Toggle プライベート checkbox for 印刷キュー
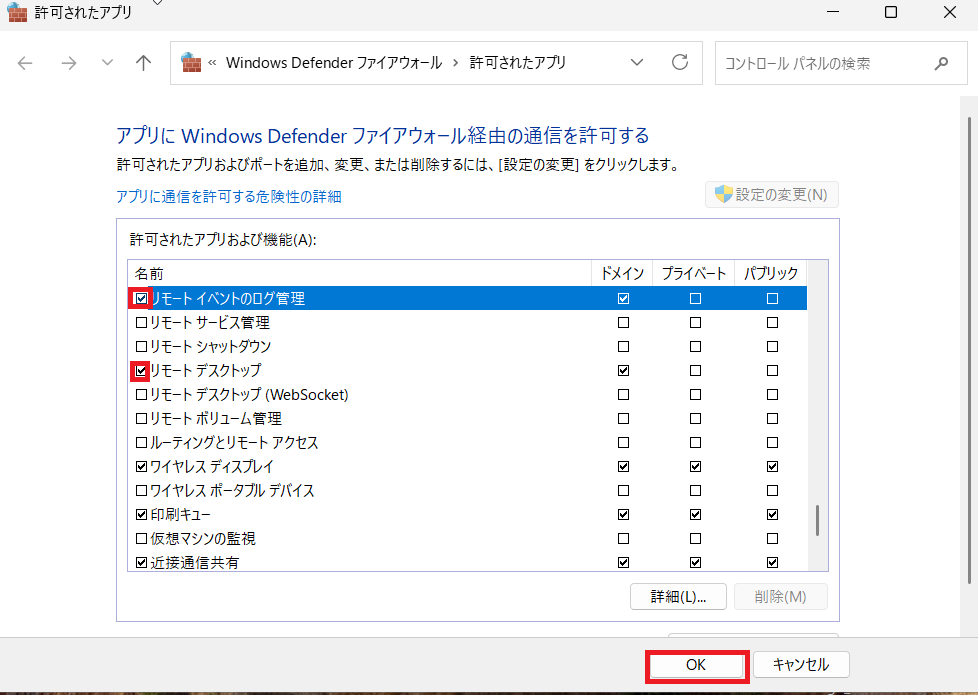Image resolution: width=978 pixels, height=695 pixels. click(x=695, y=515)
